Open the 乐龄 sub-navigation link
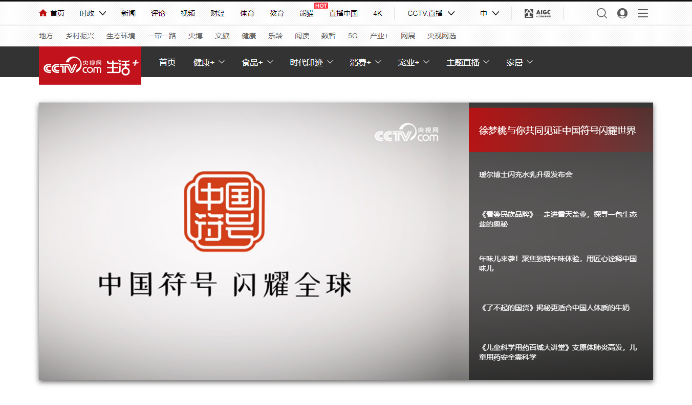 tap(275, 36)
